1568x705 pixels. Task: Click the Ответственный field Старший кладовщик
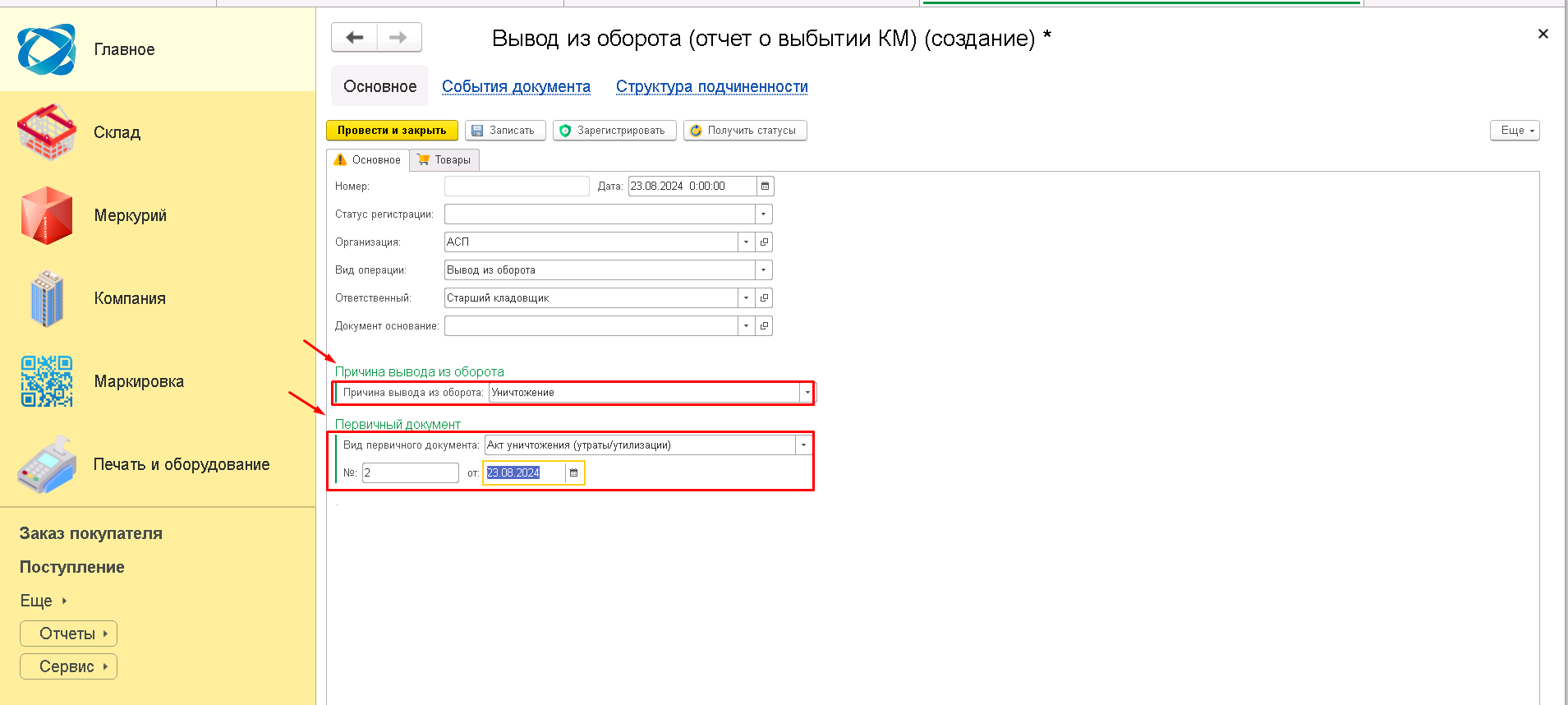point(591,298)
